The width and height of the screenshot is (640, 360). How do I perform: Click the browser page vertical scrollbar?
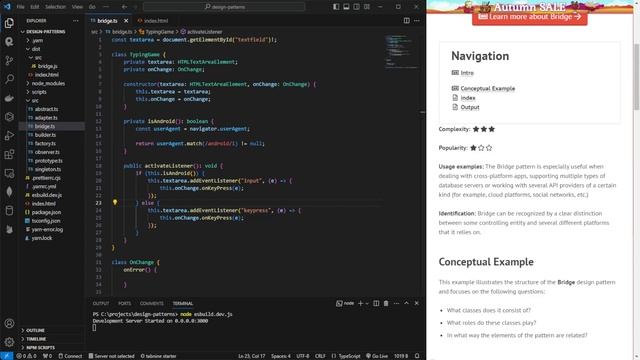636,76
